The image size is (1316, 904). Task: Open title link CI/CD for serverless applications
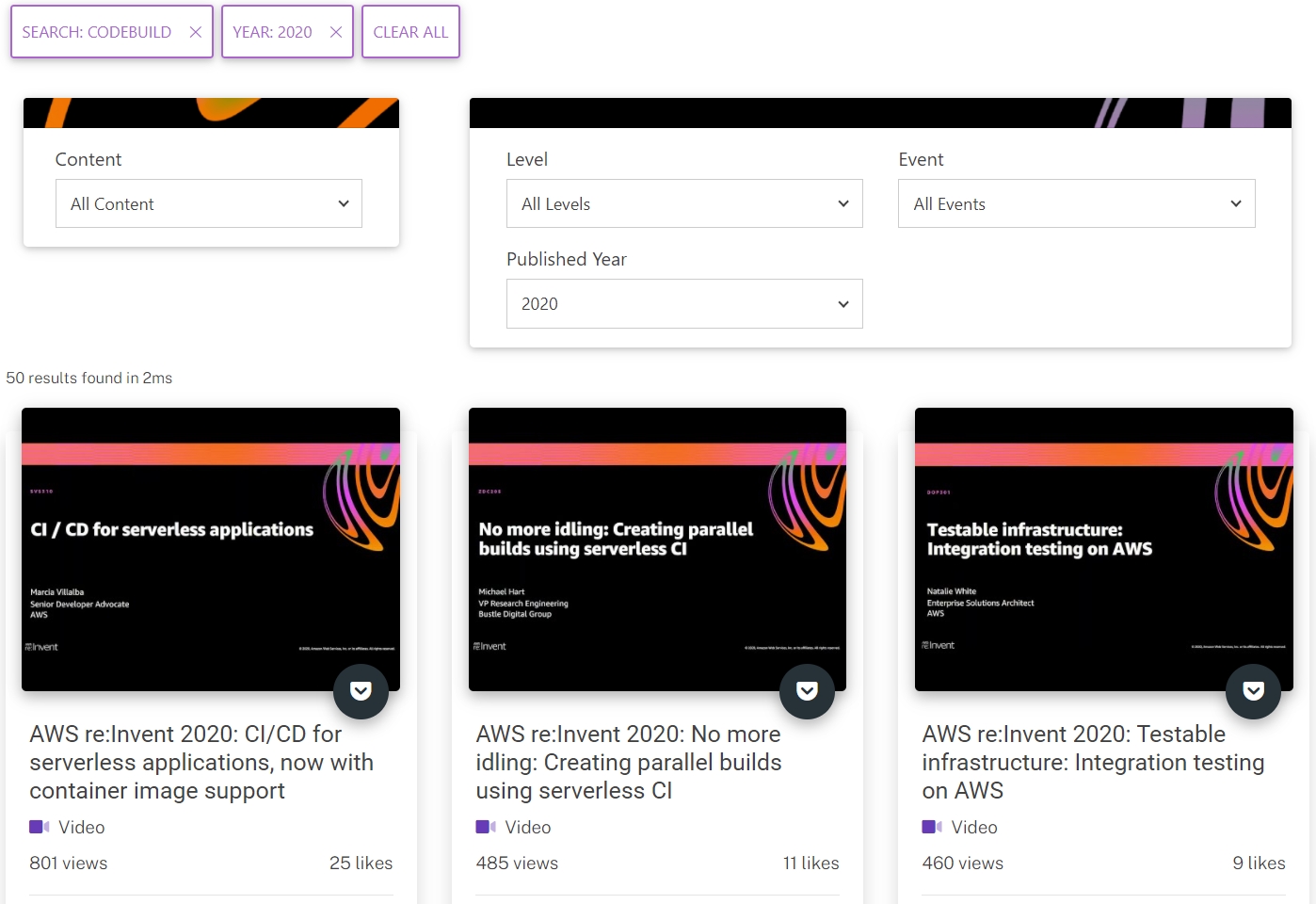click(x=201, y=762)
